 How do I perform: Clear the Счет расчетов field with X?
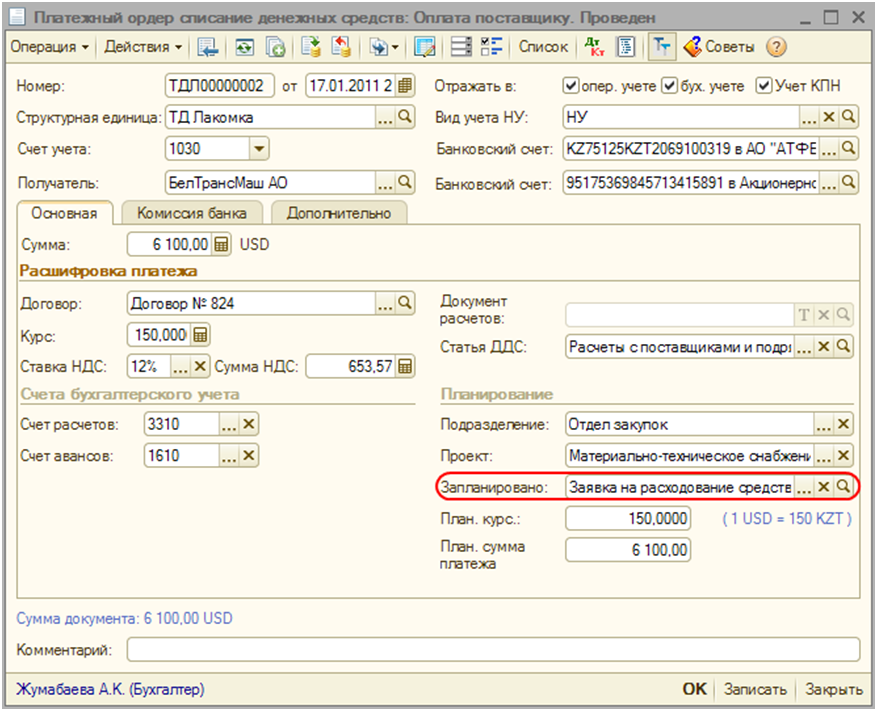(x=249, y=425)
